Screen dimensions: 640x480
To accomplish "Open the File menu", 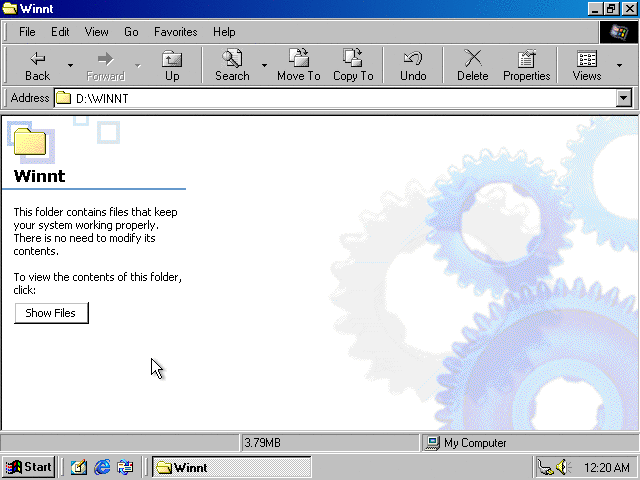I will [x=27, y=32].
